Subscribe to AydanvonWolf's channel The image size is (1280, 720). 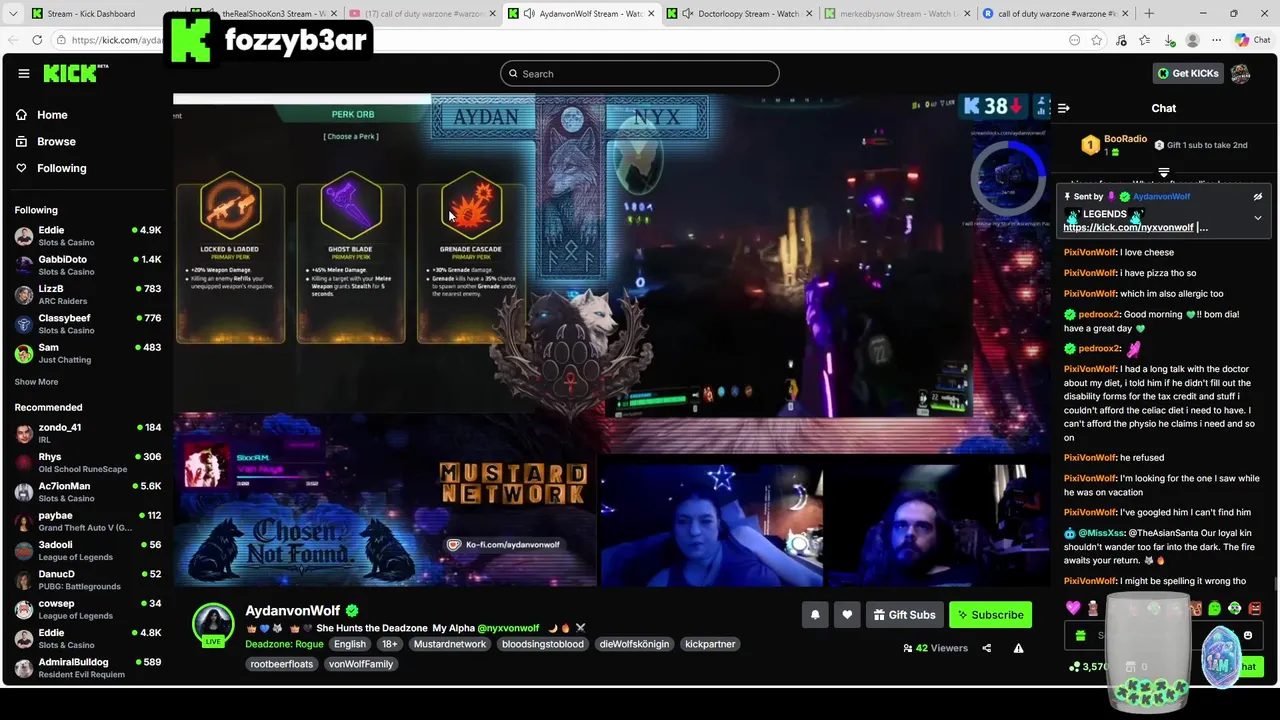pyautogui.click(x=990, y=615)
